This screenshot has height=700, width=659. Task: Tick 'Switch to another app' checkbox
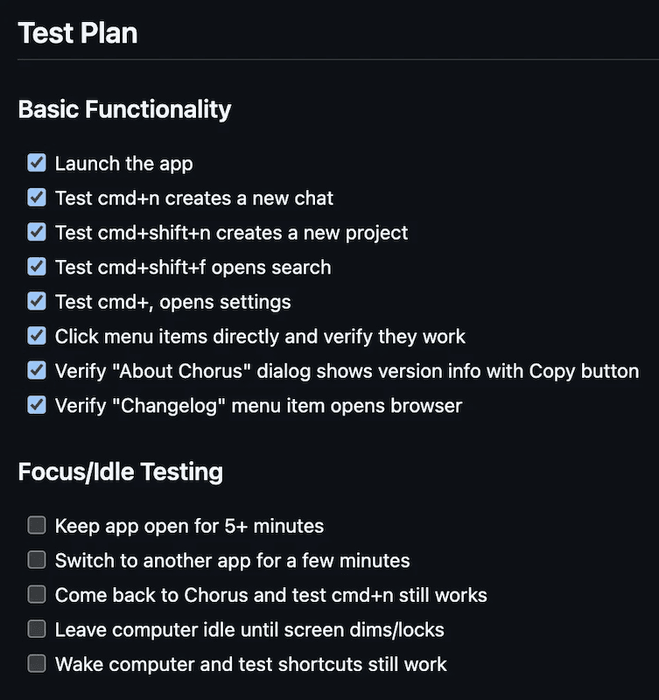tap(37, 560)
